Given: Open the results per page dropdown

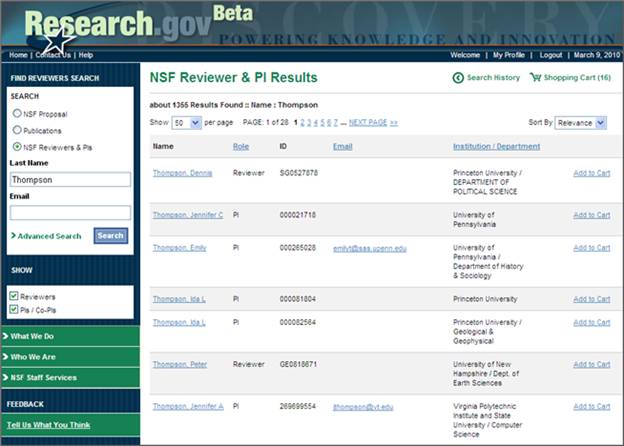Looking at the screenshot, I should pos(186,122).
